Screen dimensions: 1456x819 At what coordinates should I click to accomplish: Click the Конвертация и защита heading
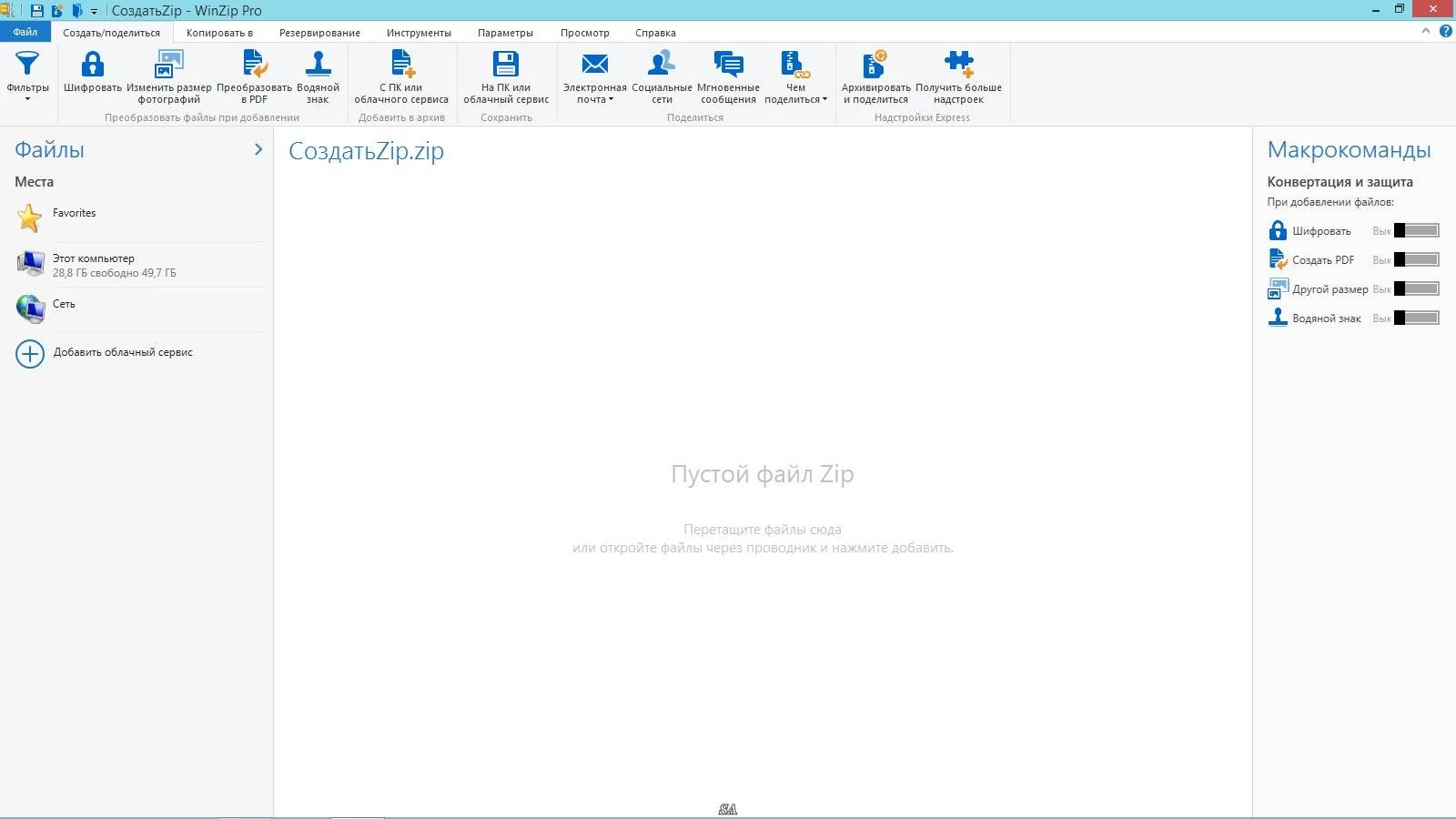pyautogui.click(x=1340, y=182)
